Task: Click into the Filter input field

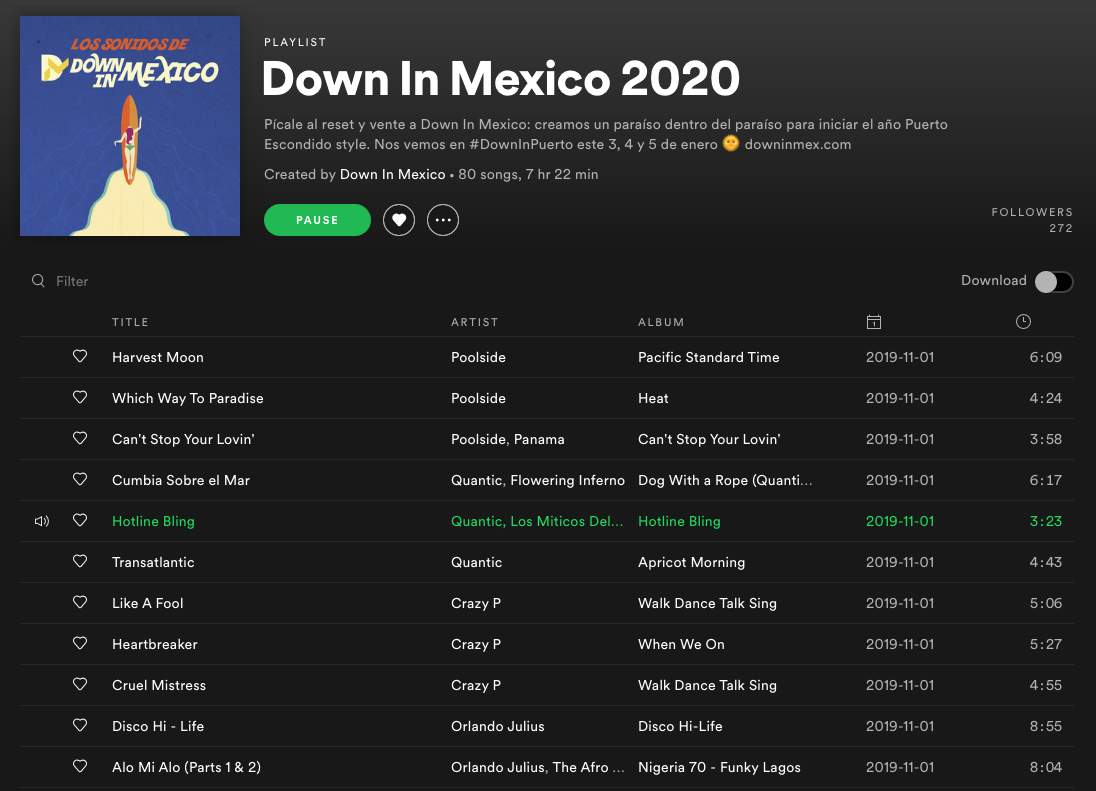Action: (72, 281)
